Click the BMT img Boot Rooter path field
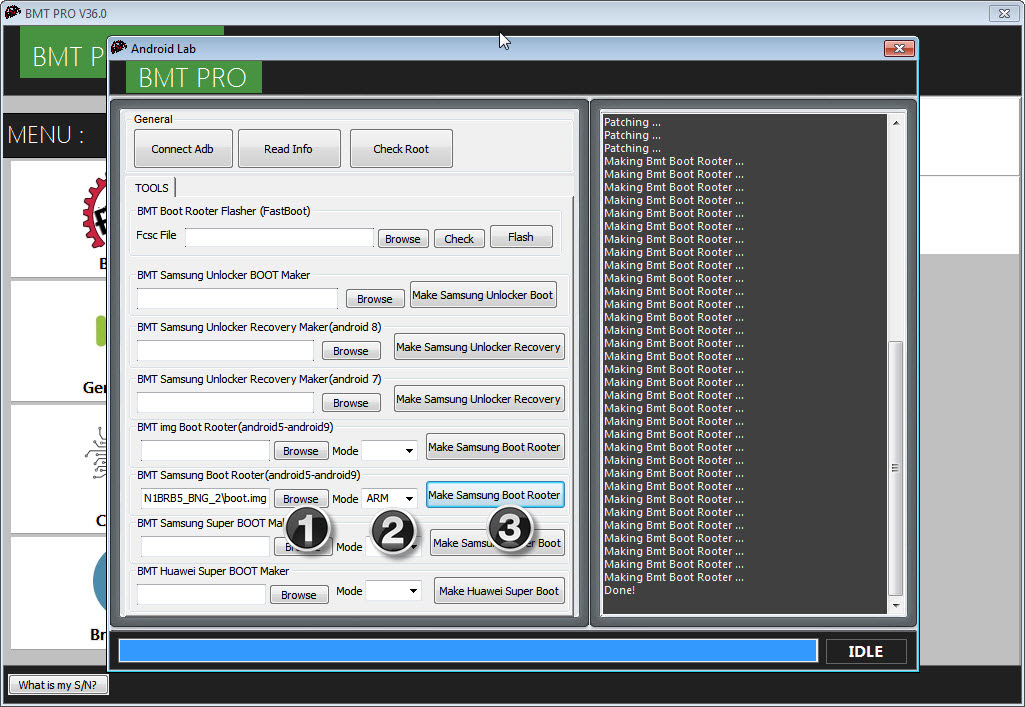 pos(205,450)
